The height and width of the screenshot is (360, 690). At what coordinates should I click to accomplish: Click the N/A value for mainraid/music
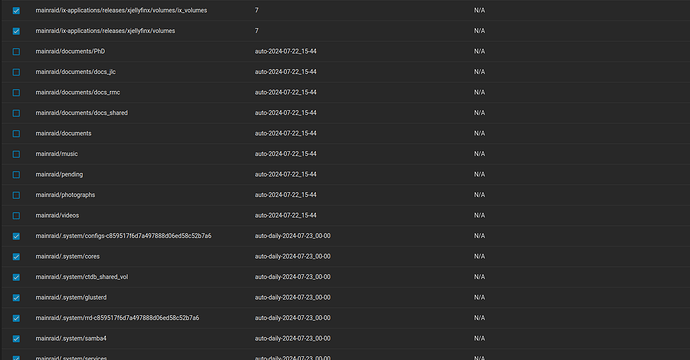[479, 154]
